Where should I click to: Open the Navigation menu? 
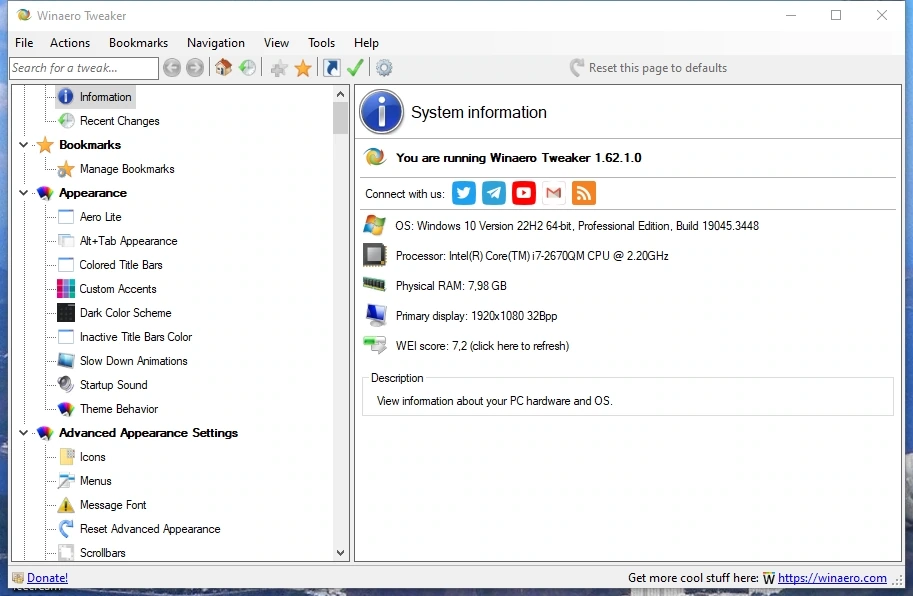click(x=215, y=42)
